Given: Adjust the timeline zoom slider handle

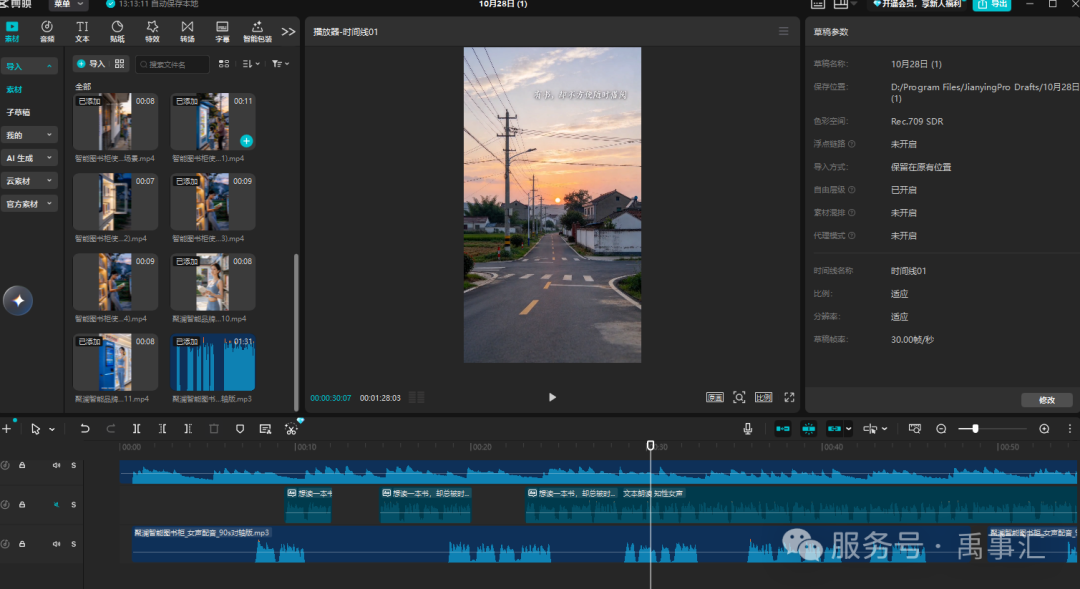Looking at the screenshot, I should click(975, 428).
